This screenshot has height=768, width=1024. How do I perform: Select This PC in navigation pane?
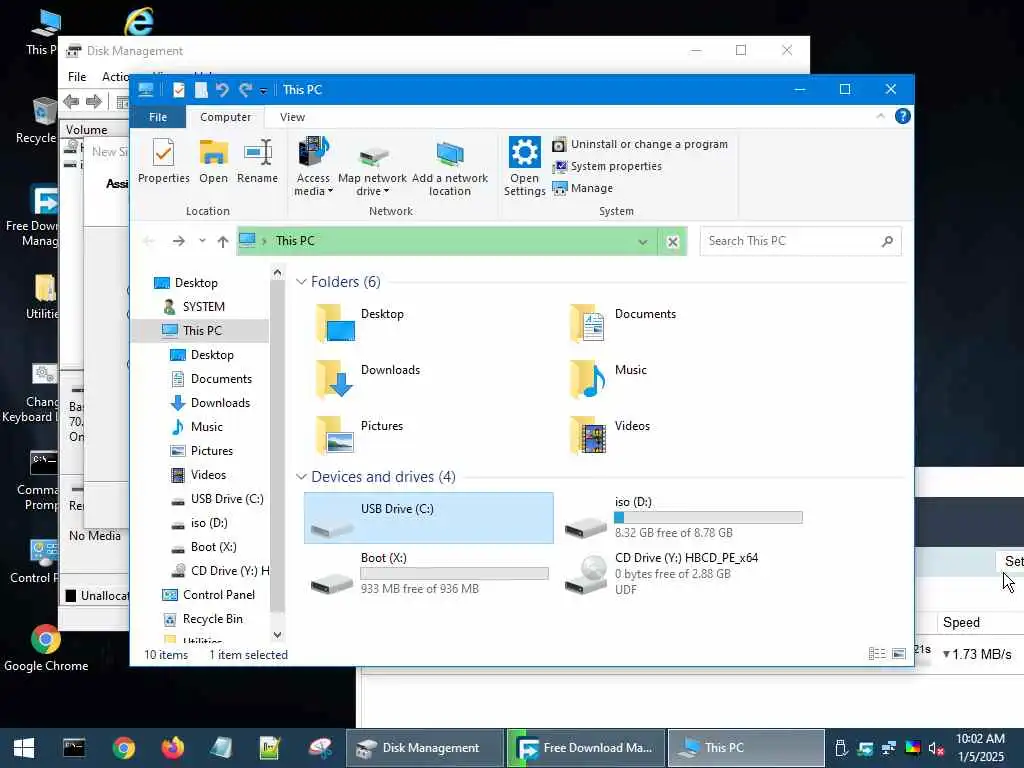click(x=202, y=330)
